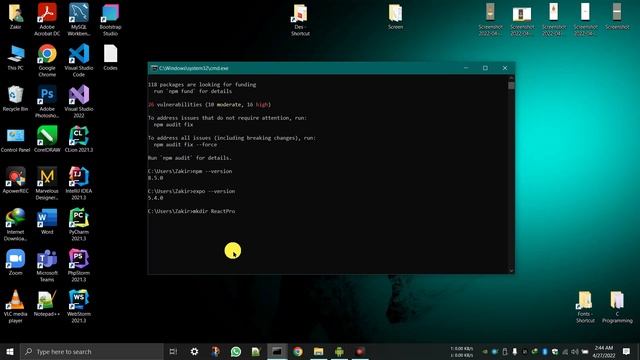
Task: Click the cmd window vertical scrollbar thumb
Action: pos(511,85)
